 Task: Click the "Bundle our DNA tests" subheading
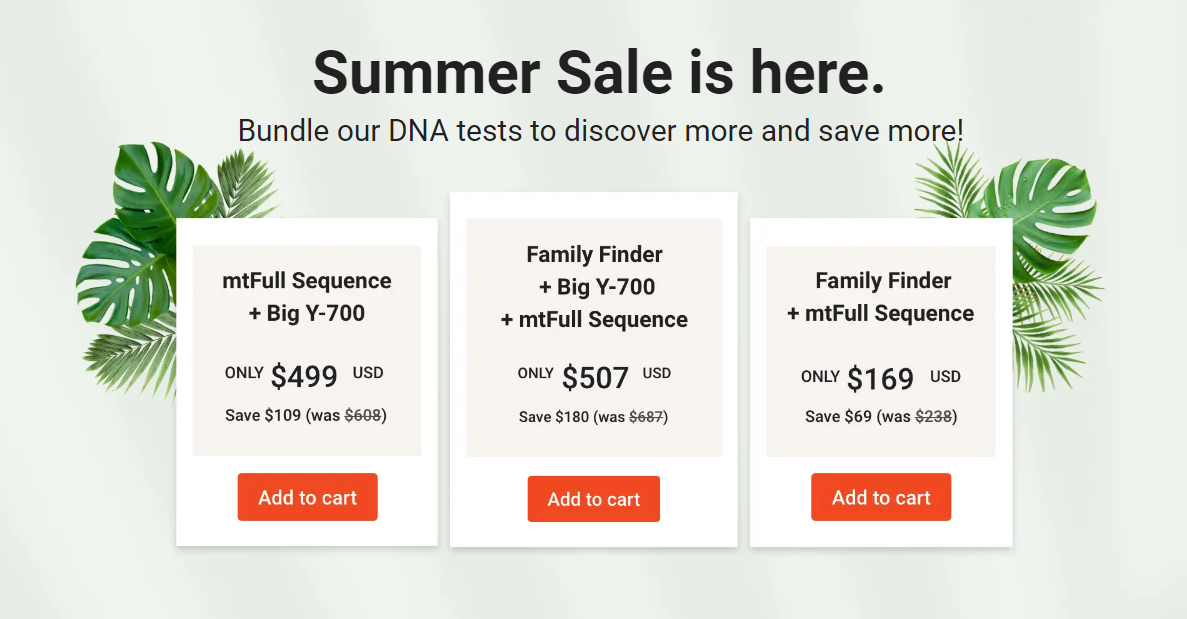point(600,130)
